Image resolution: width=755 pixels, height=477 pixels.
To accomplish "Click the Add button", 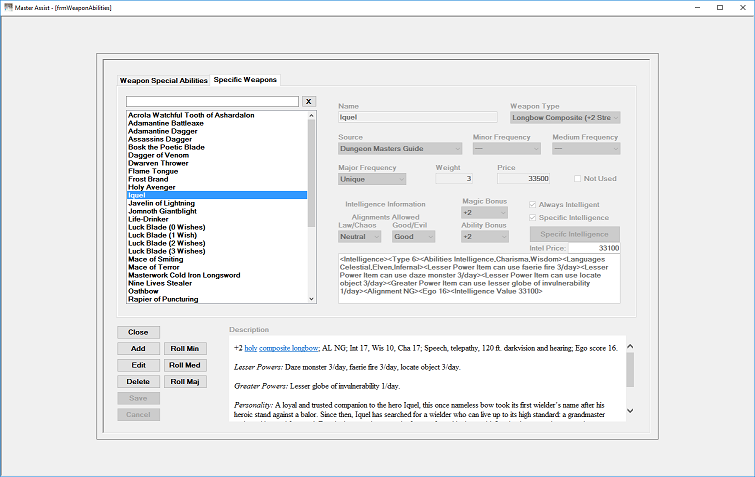I will 138,348.
